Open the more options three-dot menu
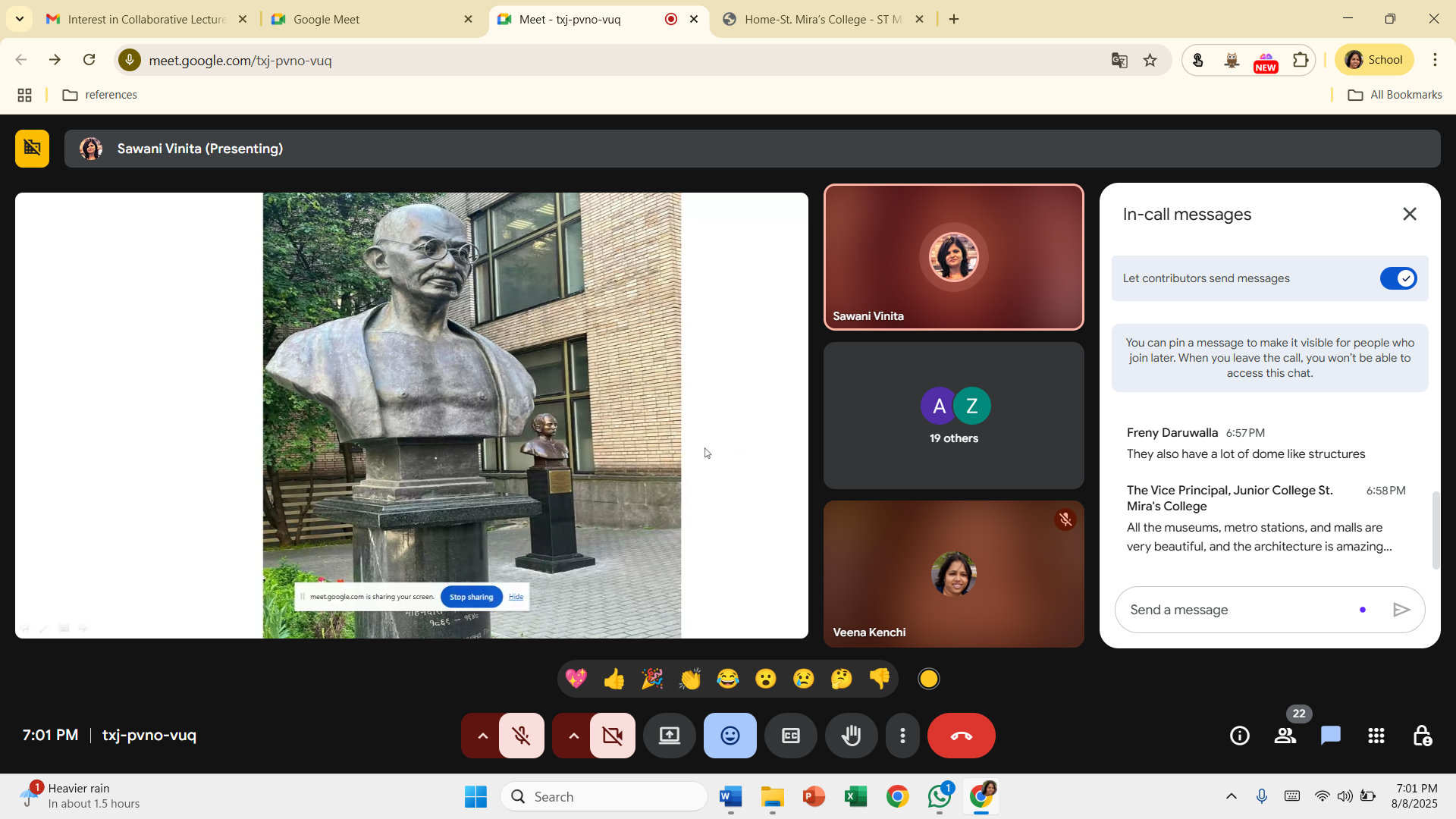Image resolution: width=1456 pixels, height=819 pixels. [x=902, y=736]
